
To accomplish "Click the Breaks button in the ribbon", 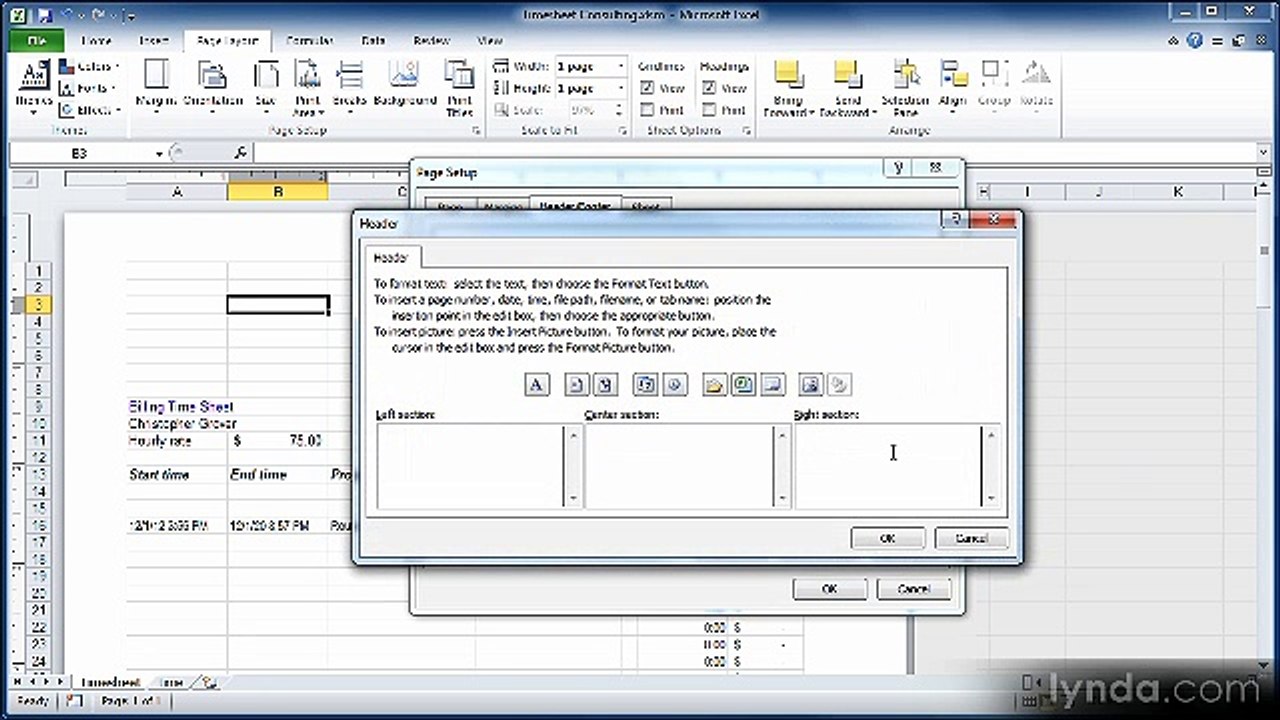I will click(349, 88).
